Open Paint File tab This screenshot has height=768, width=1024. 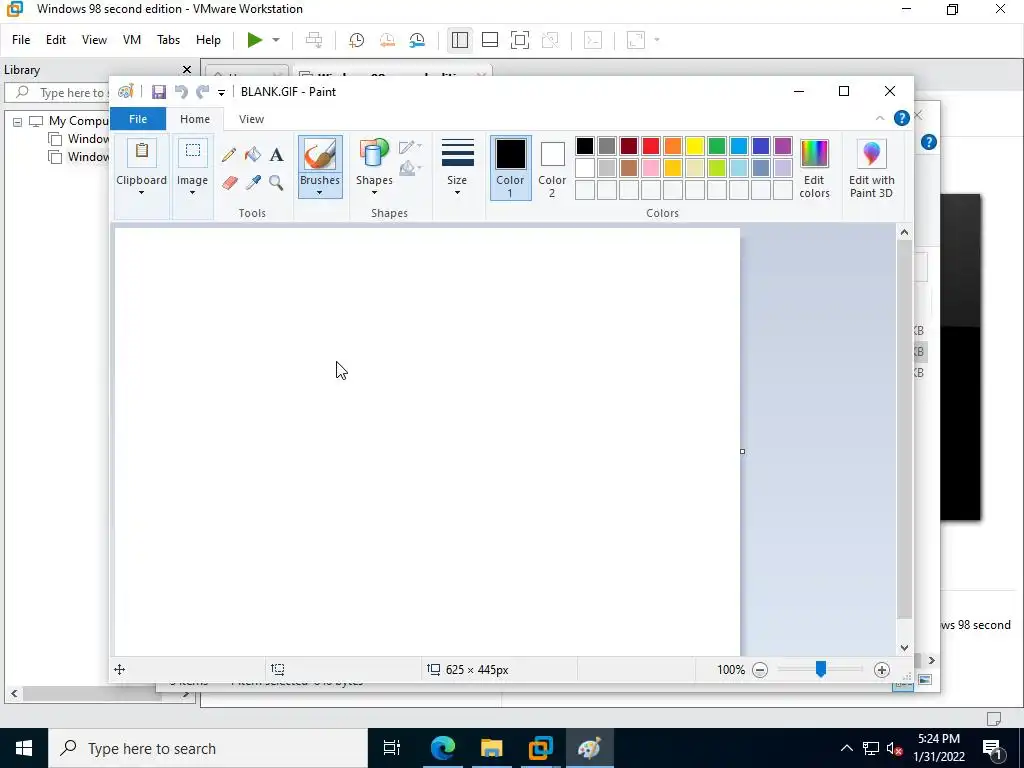coord(138,119)
